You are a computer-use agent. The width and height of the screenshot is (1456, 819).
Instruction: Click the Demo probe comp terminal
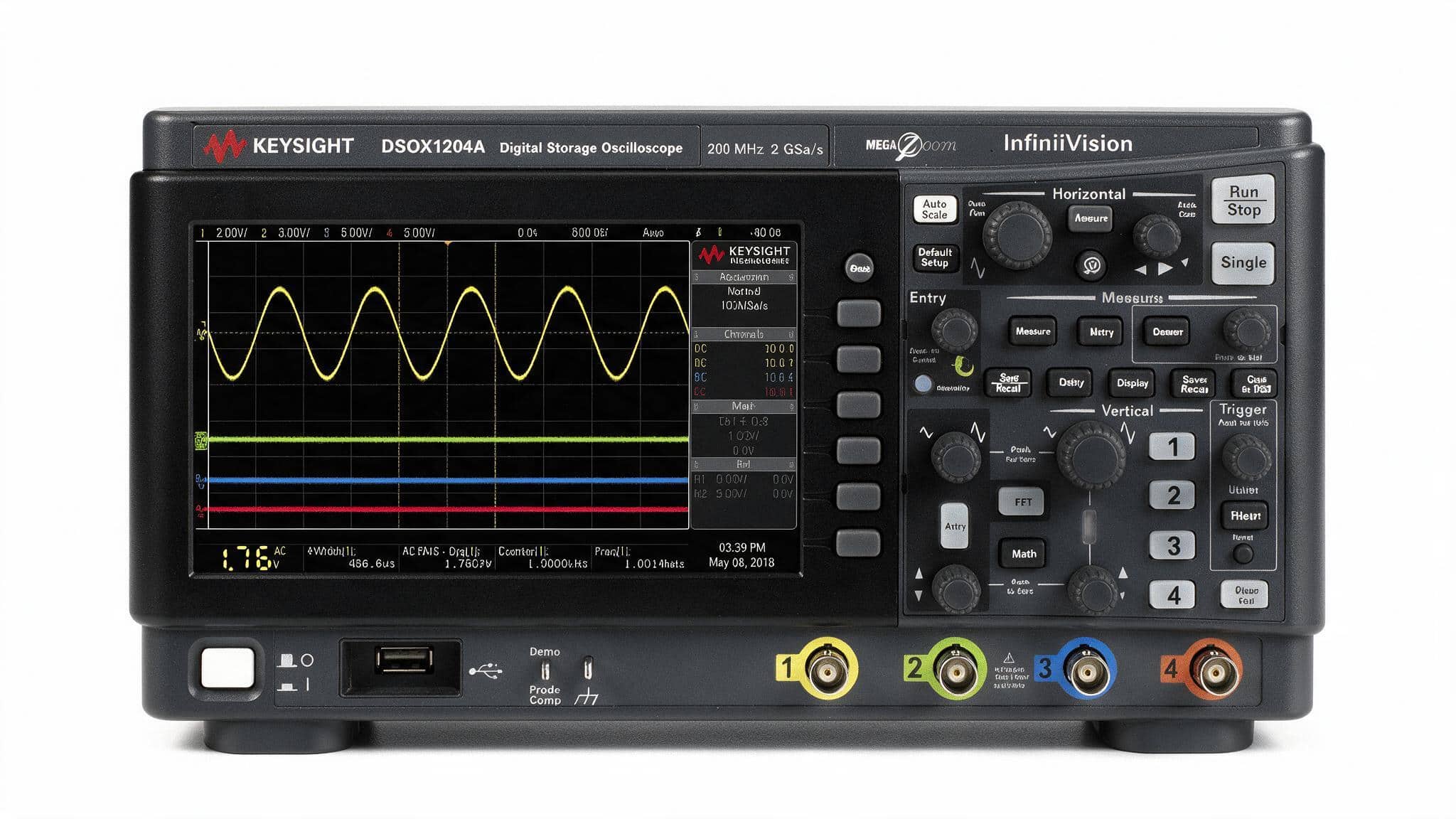(545, 670)
